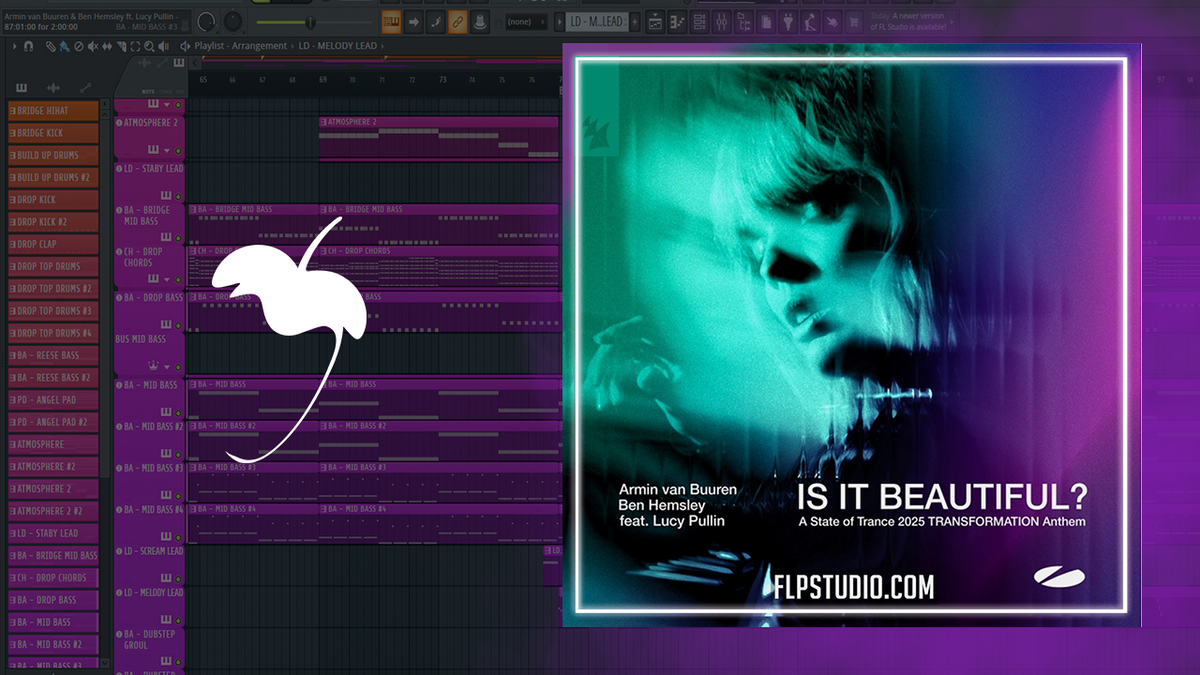Open the Mixer from the top toolbar

[723, 21]
